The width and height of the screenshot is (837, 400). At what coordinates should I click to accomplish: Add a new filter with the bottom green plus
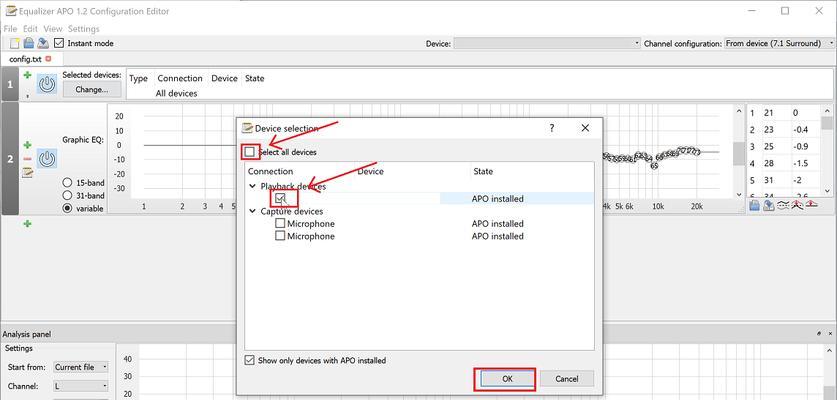tap(27, 223)
